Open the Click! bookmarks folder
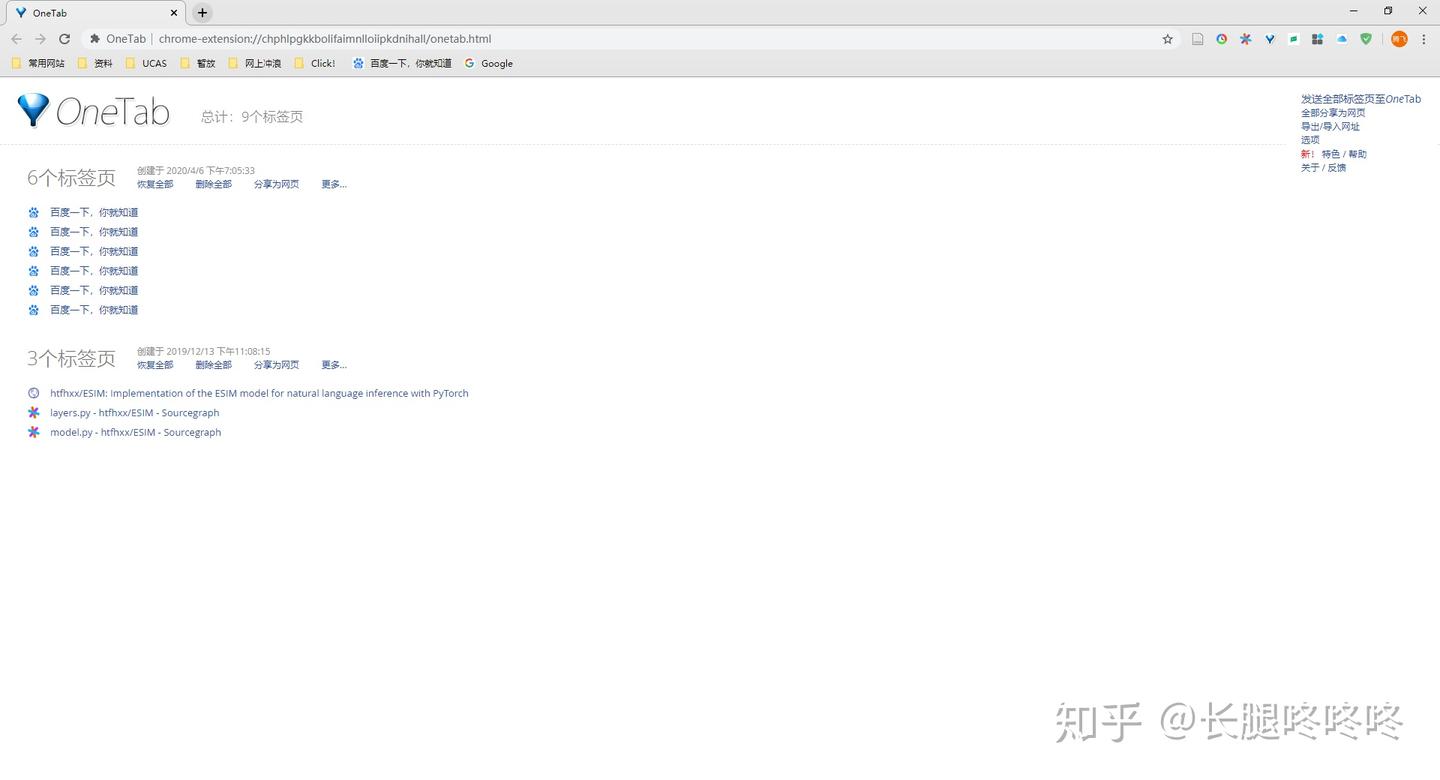1440x780 pixels. [x=315, y=63]
